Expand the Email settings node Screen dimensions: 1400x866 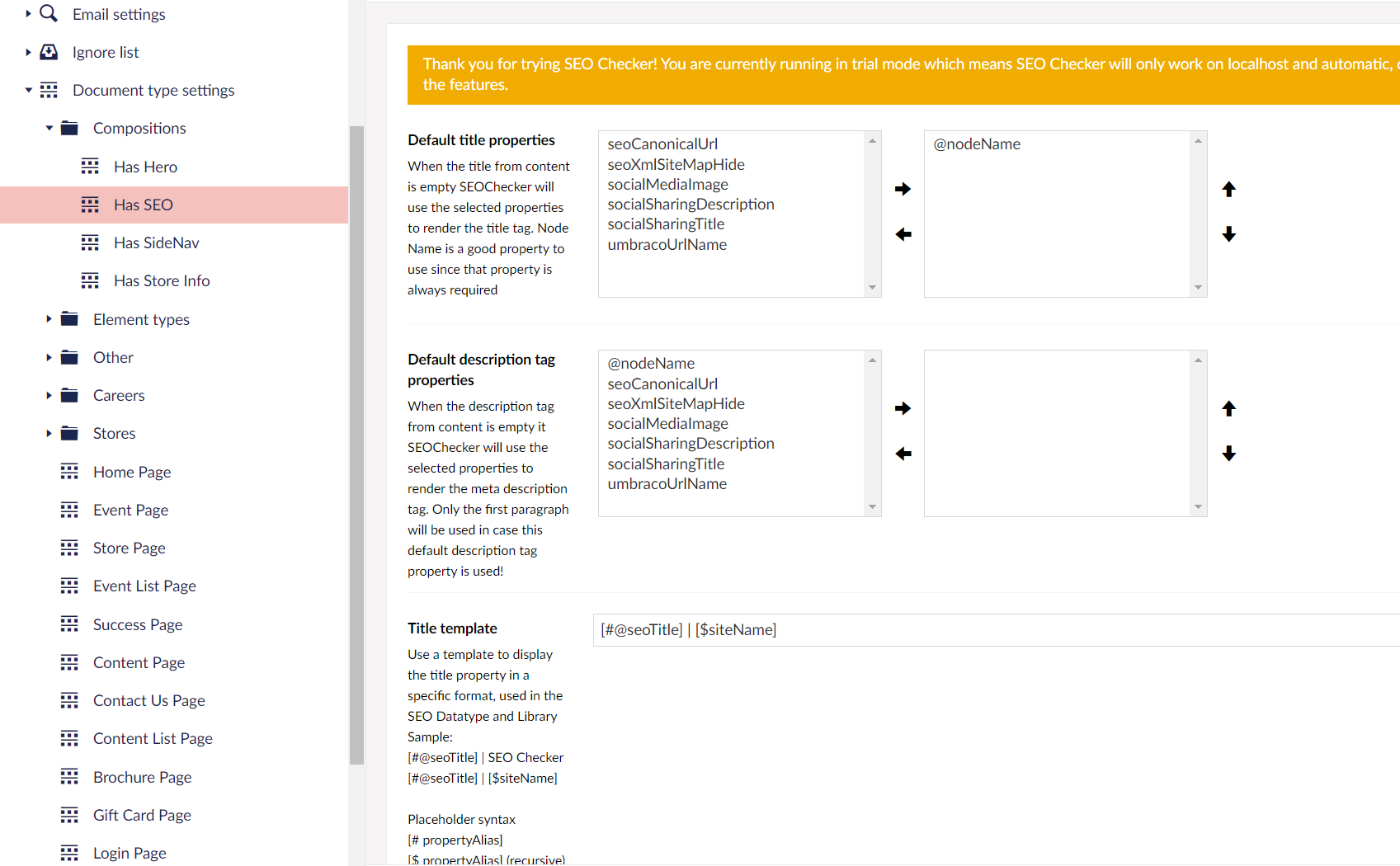pos(28,14)
